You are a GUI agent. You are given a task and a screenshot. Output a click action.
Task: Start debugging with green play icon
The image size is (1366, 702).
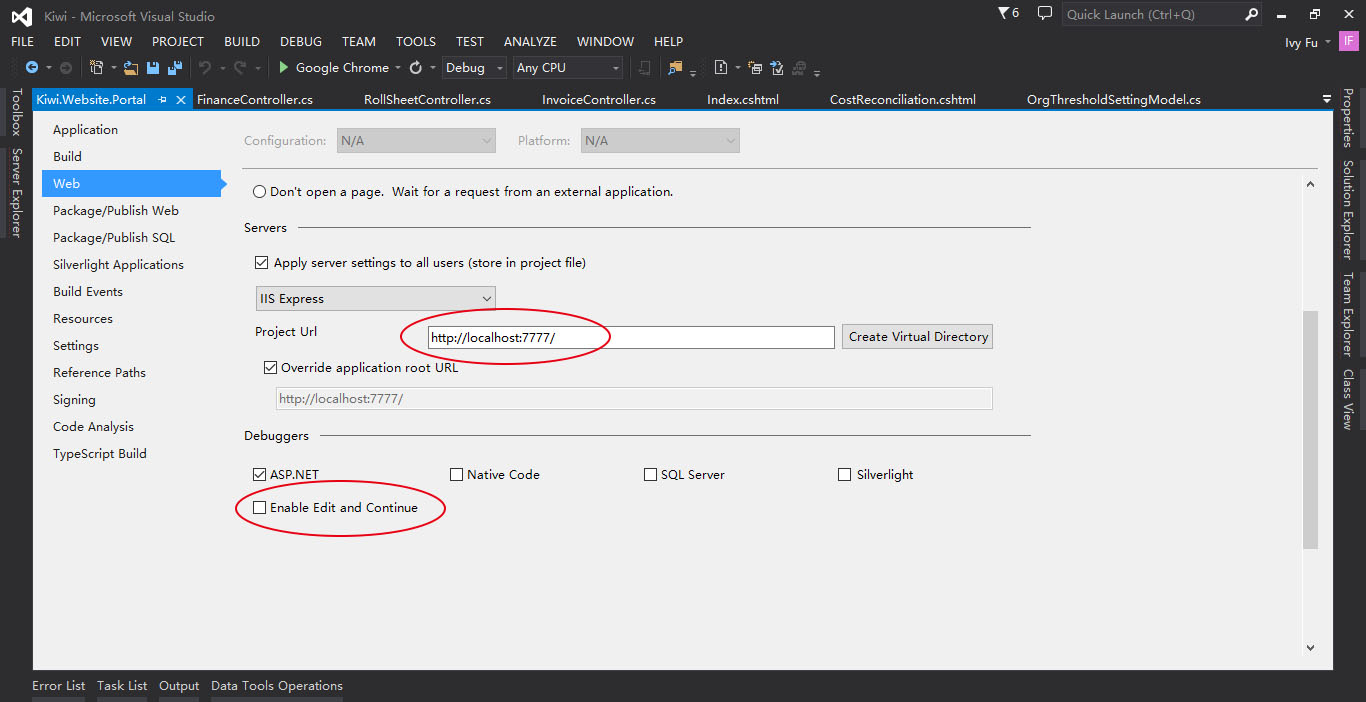(x=284, y=68)
